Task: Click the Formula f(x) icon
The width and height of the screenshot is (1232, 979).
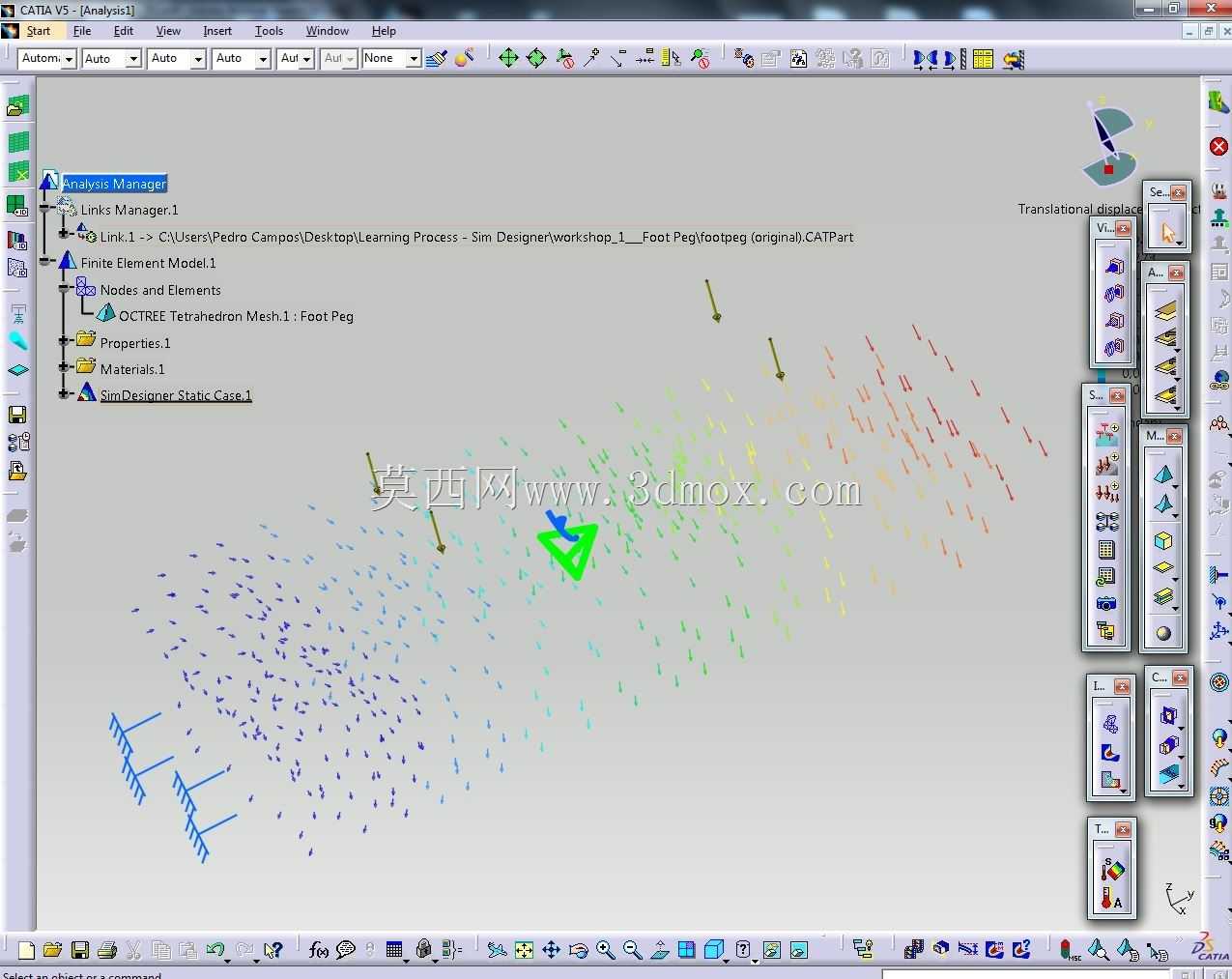Action: (319, 950)
